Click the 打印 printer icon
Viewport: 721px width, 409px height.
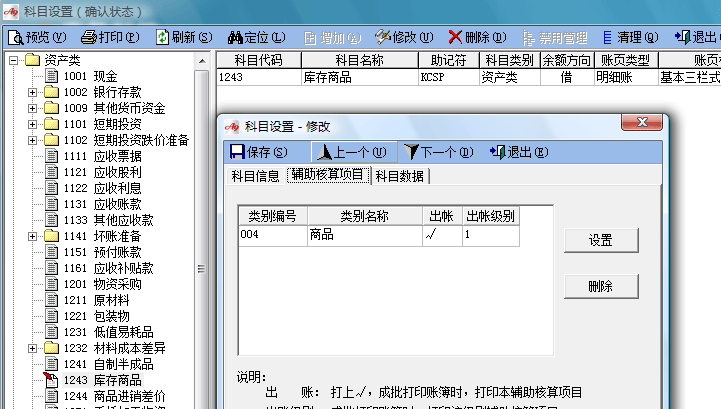click(89, 37)
